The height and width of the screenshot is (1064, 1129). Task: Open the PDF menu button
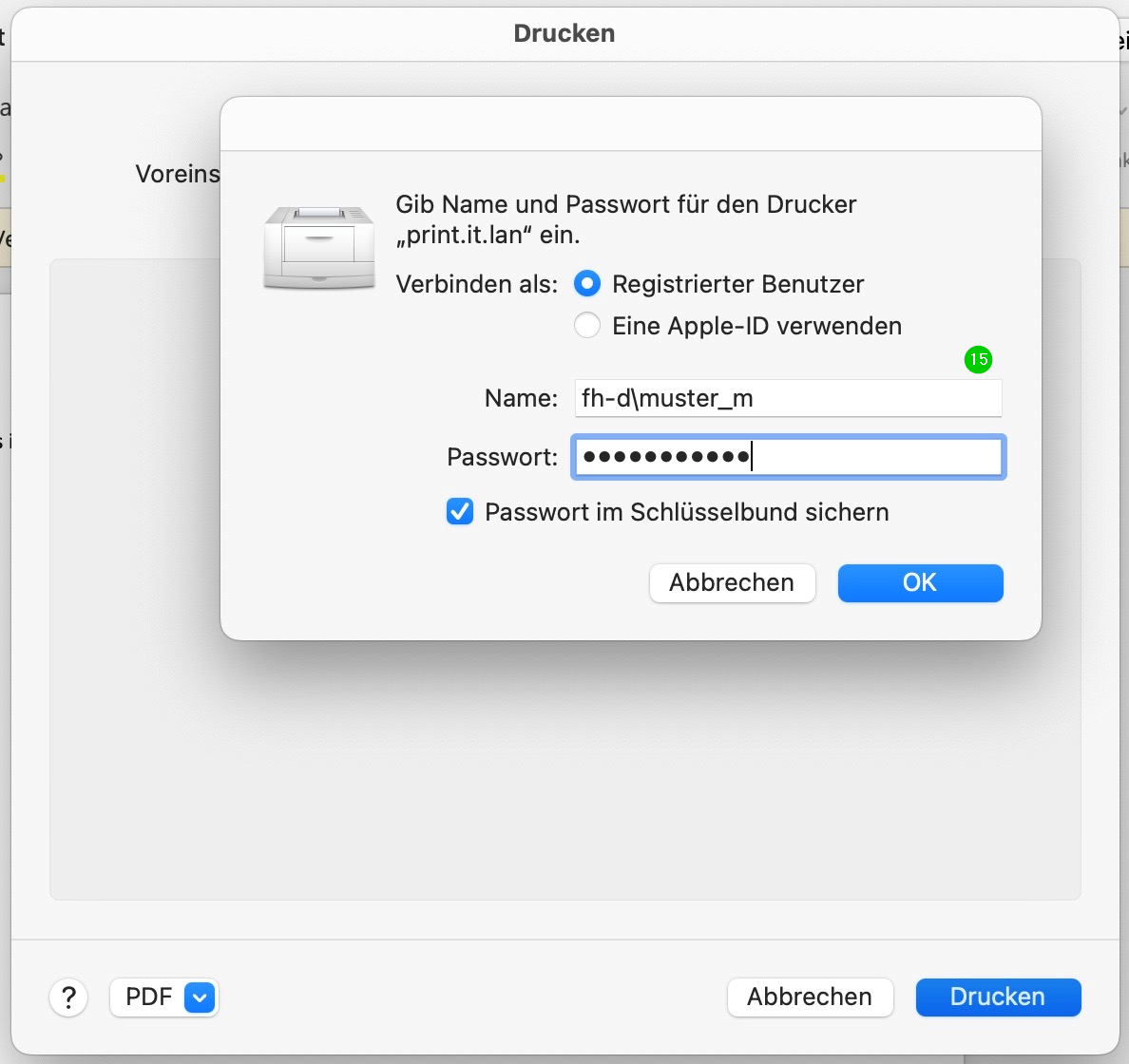148,997
